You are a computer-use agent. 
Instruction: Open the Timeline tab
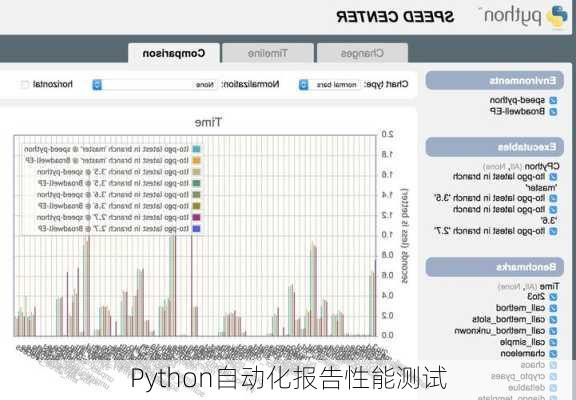tap(268, 54)
